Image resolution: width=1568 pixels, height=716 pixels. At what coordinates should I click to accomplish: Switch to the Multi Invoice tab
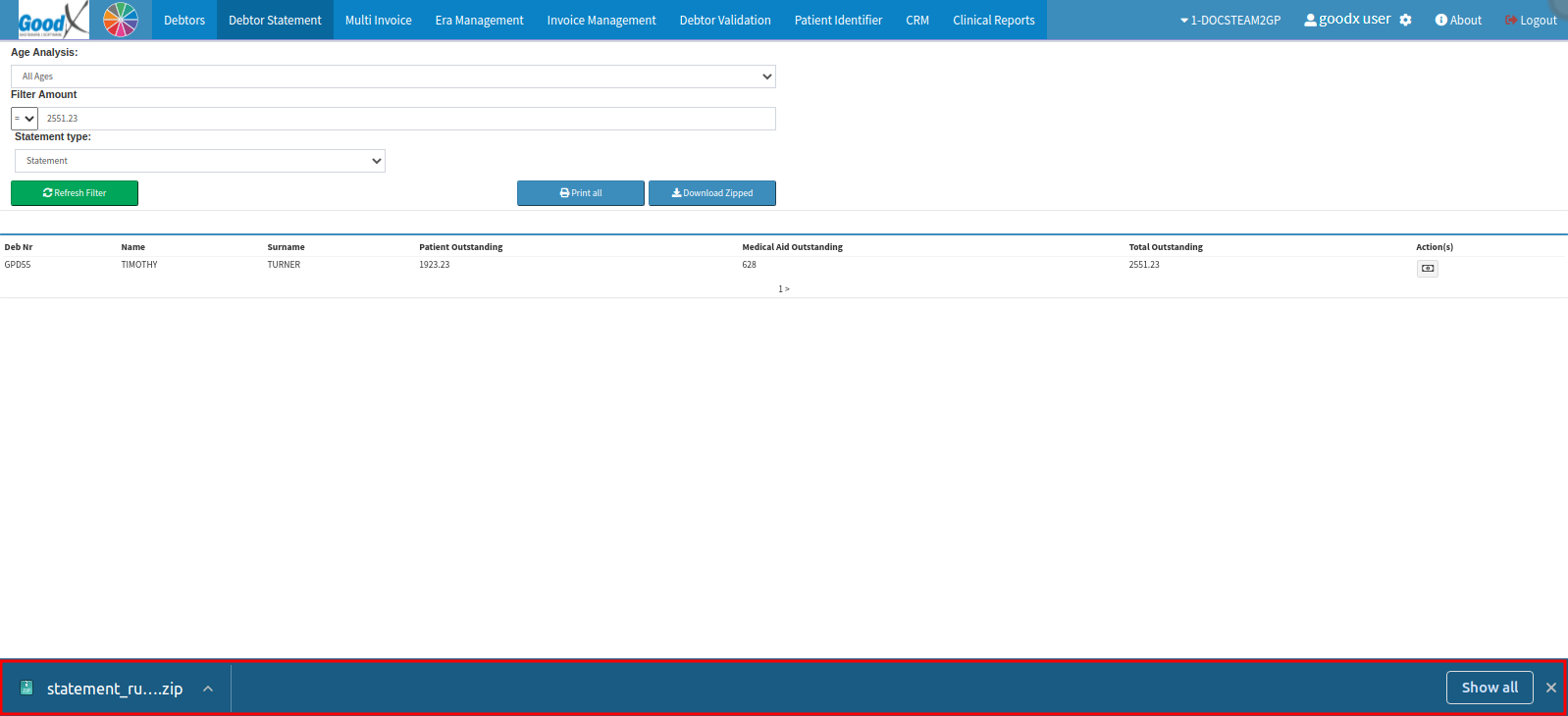[x=378, y=20]
